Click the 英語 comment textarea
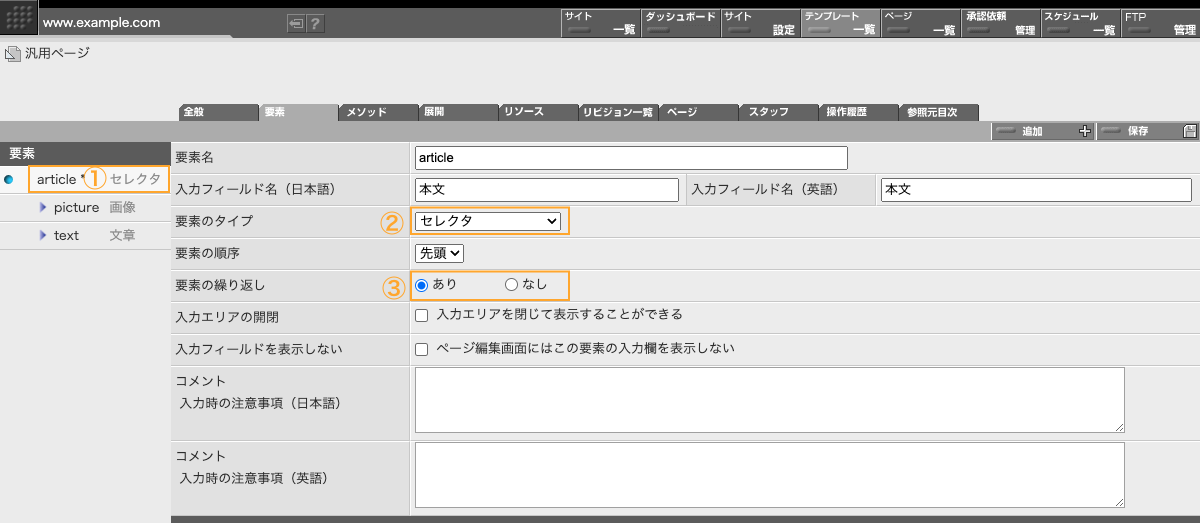The image size is (1200, 523). [x=770, y=476]
